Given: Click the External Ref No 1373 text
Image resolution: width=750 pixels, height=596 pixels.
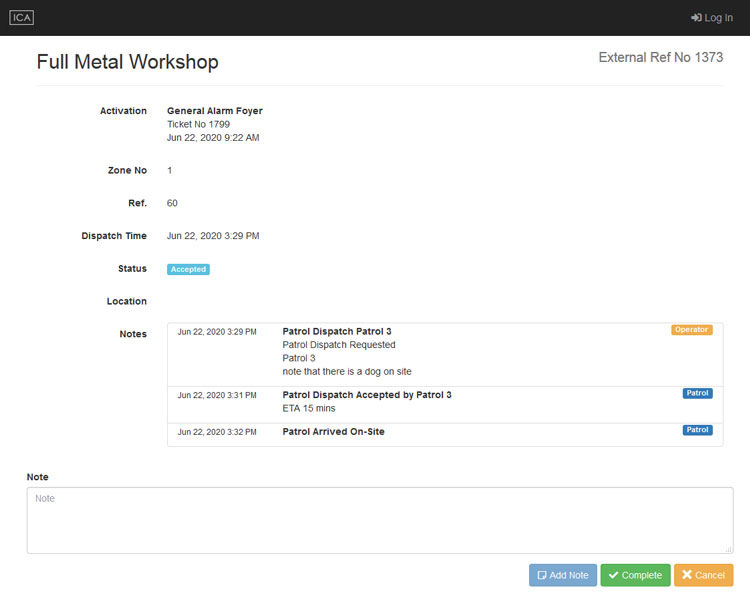Looking at the screenshot, I should pyautogui.click(x=660, y=58).
